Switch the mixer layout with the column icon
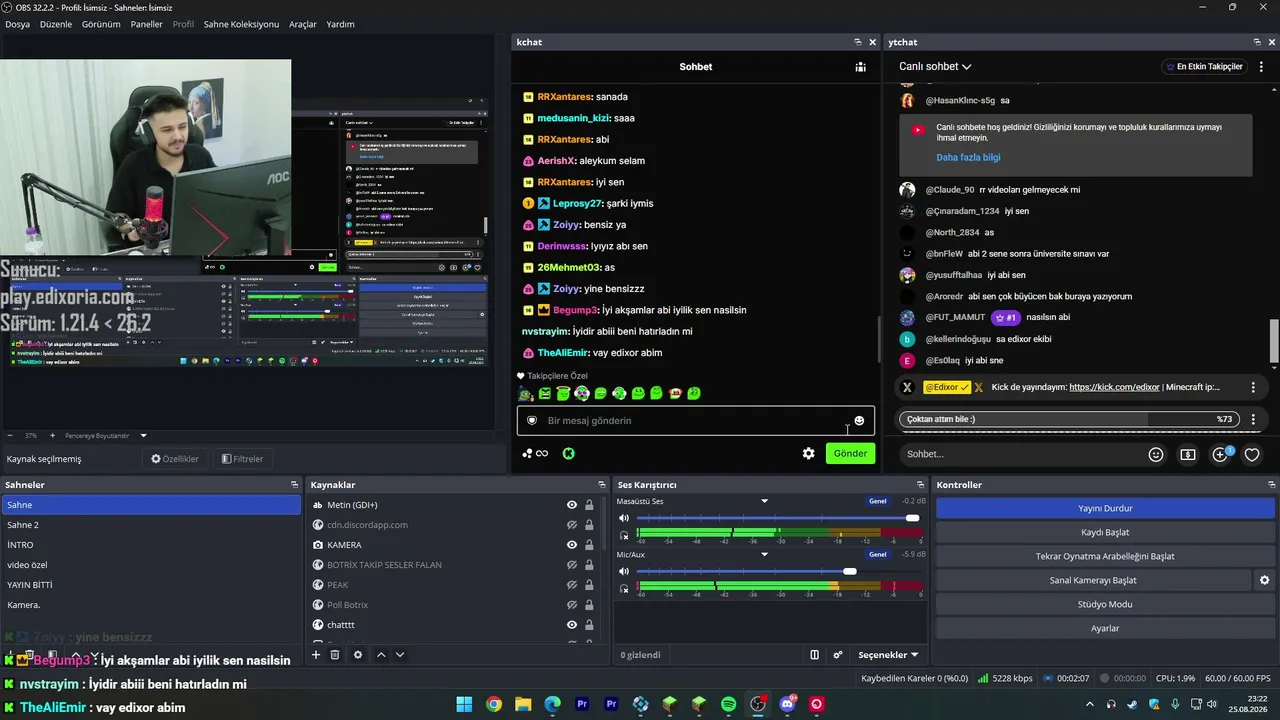 (814, 655)
